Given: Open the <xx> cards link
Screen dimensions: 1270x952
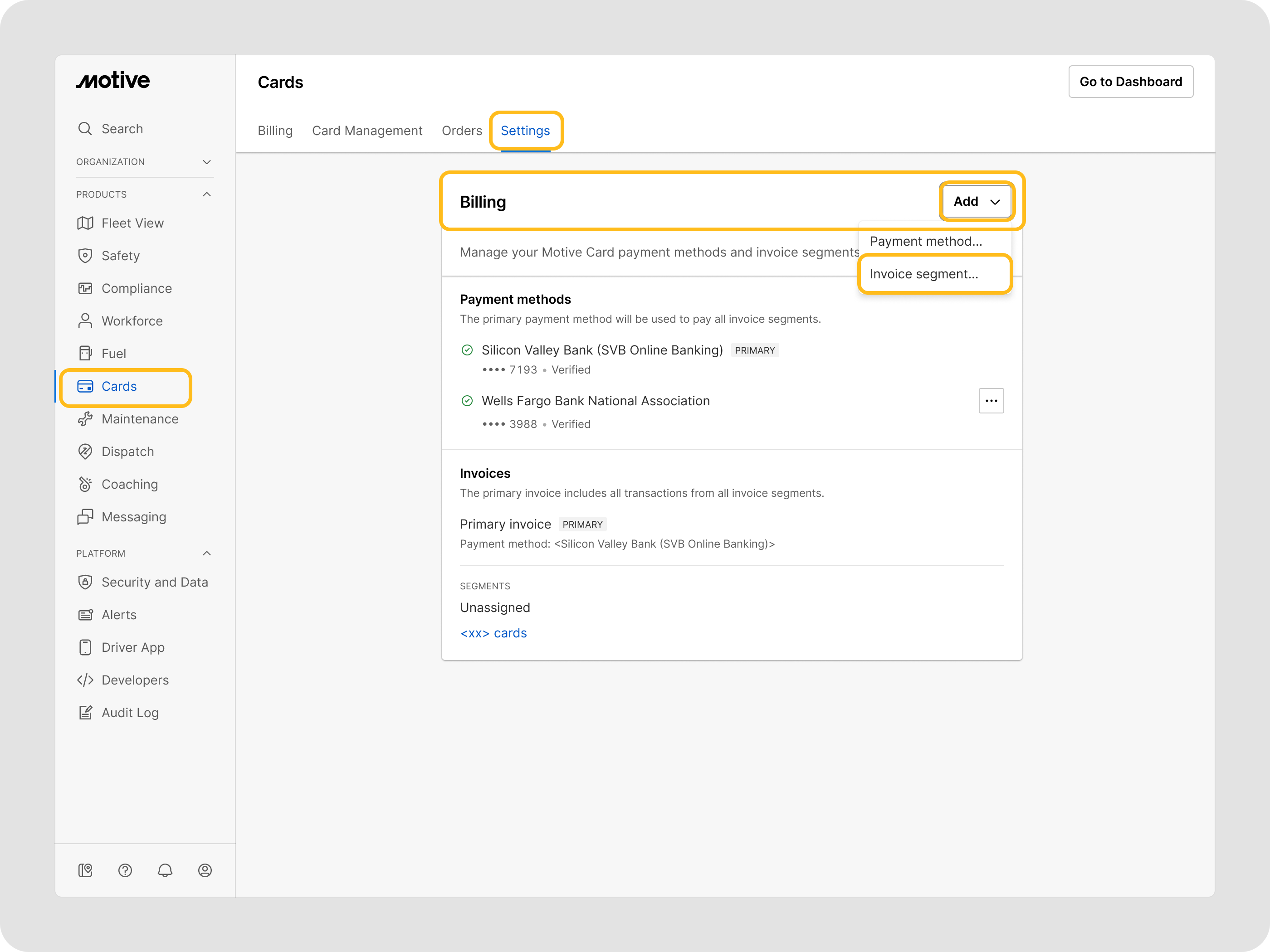Looking at the screenshot, I should [493, 633].
